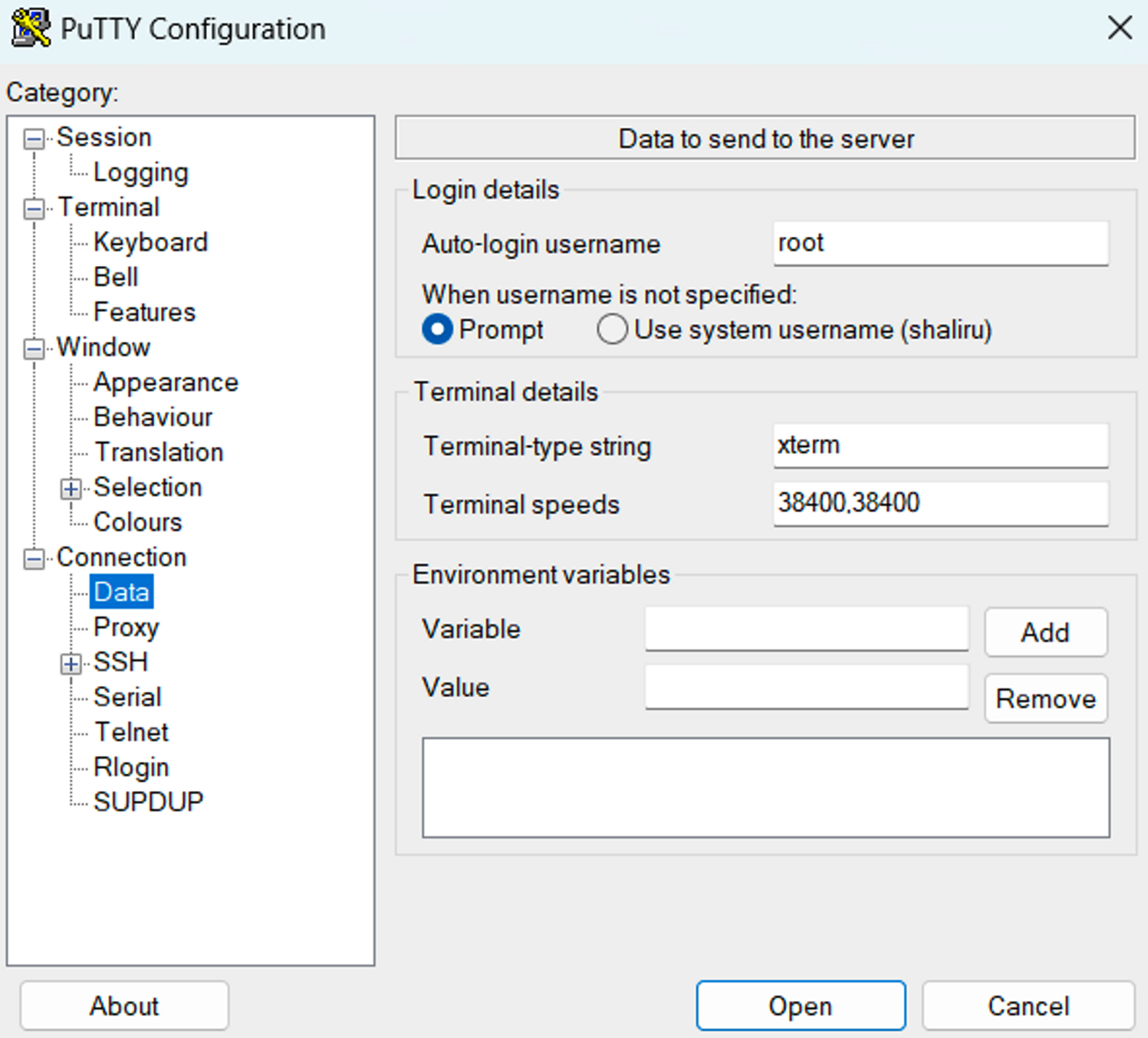The image size is (1148, 1038).
Task: Click the Open button
Action: [x=801, y=1006]
